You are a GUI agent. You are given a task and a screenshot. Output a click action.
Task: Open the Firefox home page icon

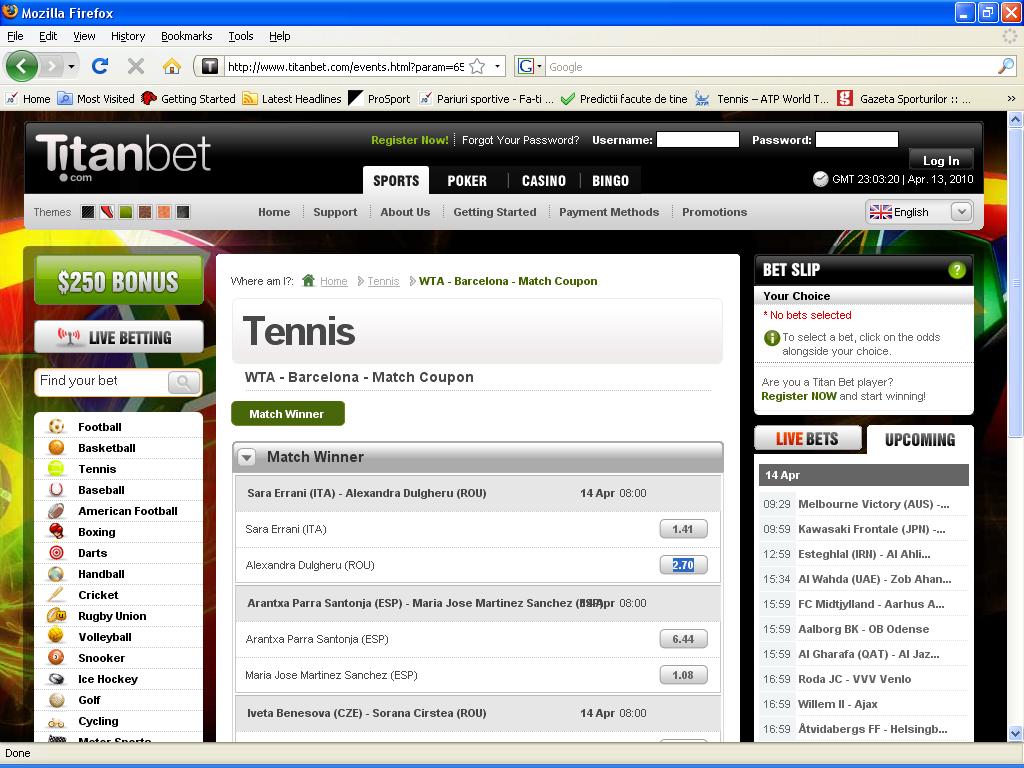(172, 66)
